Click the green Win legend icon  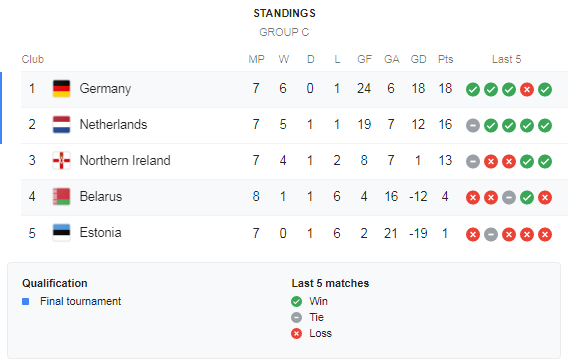click(296, 301)
